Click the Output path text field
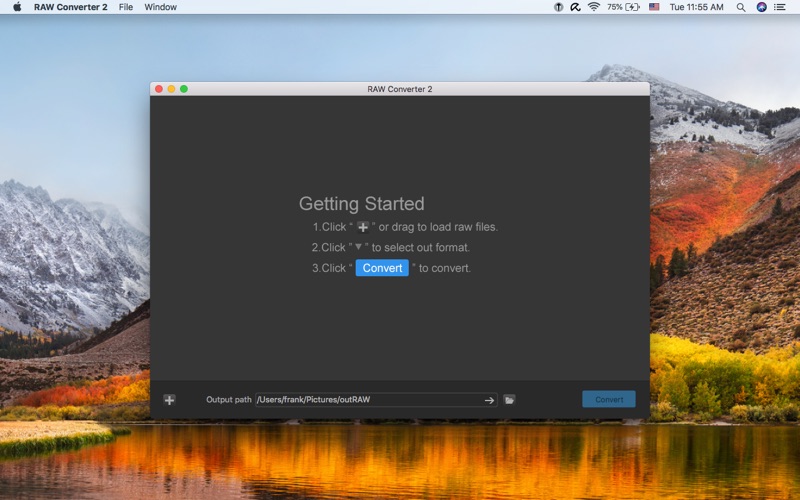This screenshot has width=800, height=500. (x=368, y=400)
